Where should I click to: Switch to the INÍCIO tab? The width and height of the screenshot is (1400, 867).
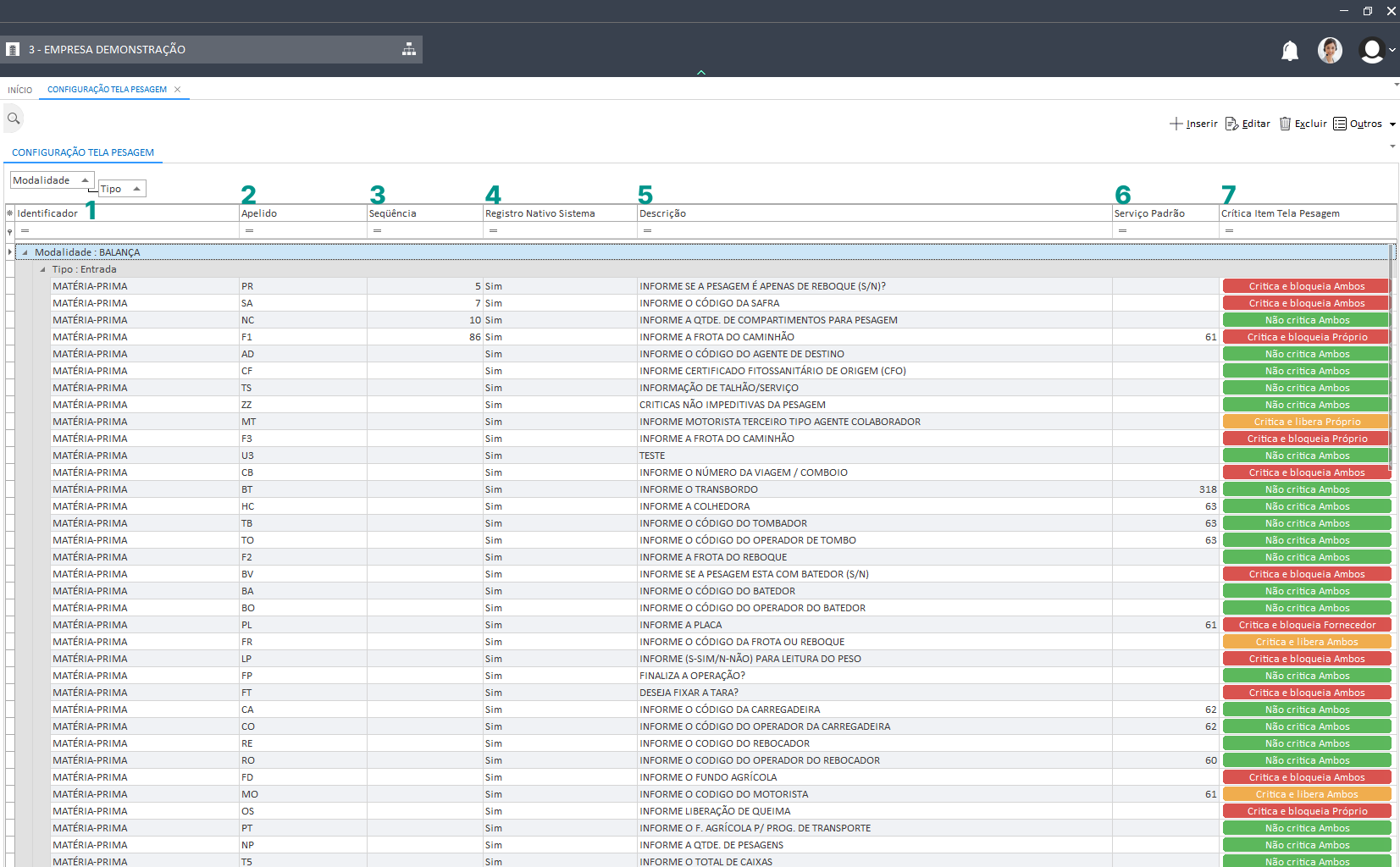[x=20, y=90]
